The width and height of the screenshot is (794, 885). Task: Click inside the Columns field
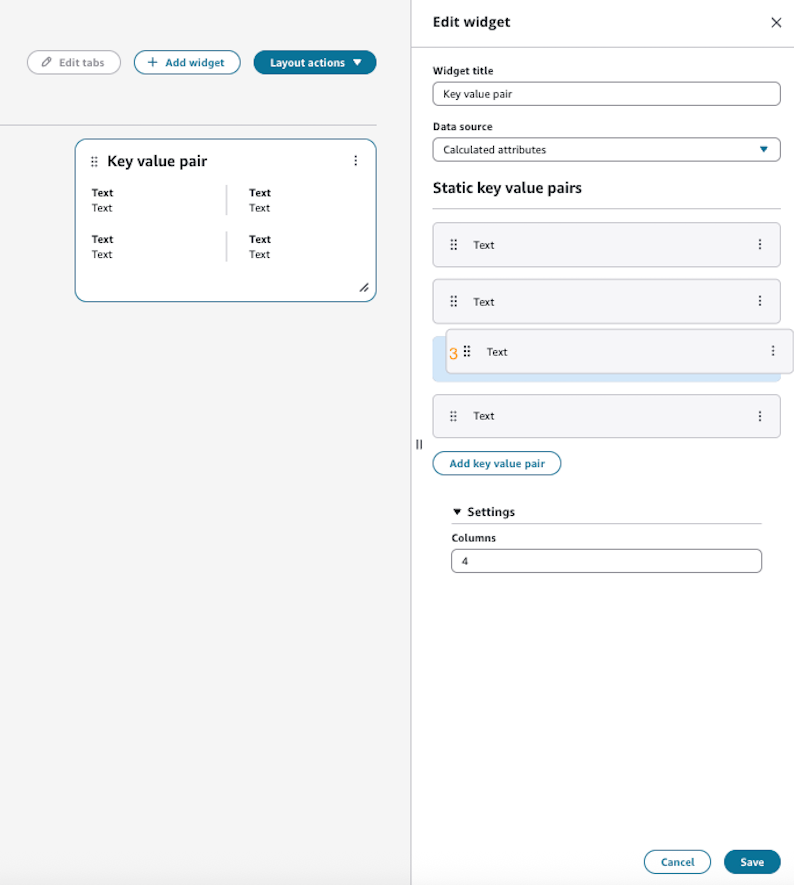click(606, 560)
